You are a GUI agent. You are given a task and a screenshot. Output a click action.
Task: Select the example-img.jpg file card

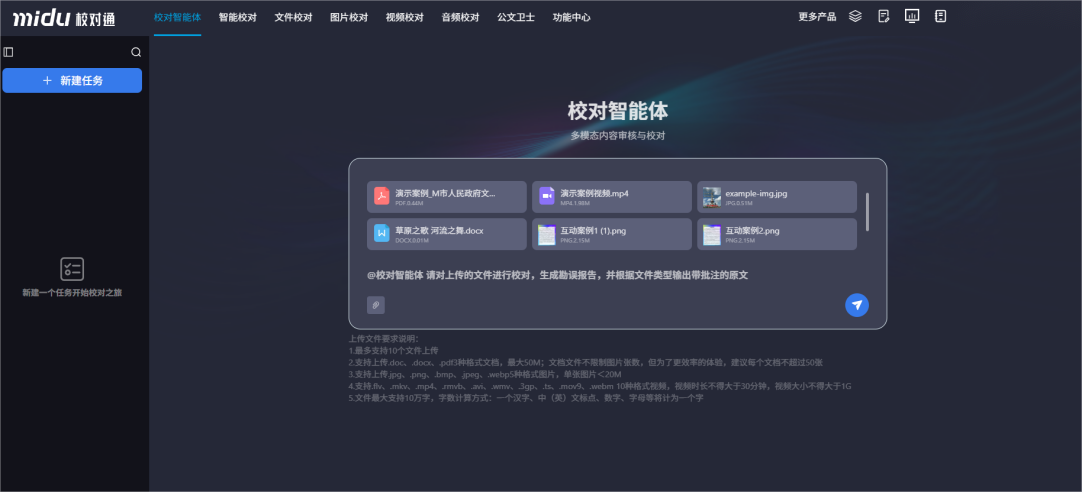coord(777,197)
